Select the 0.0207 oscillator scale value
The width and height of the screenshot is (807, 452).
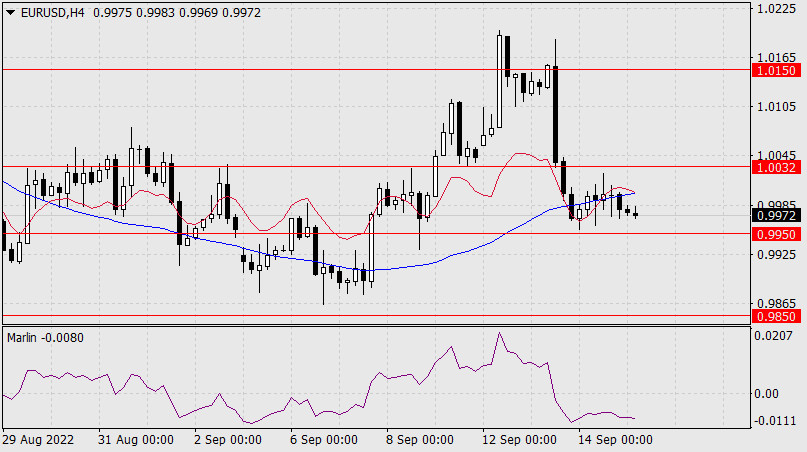tap(776, 338)
